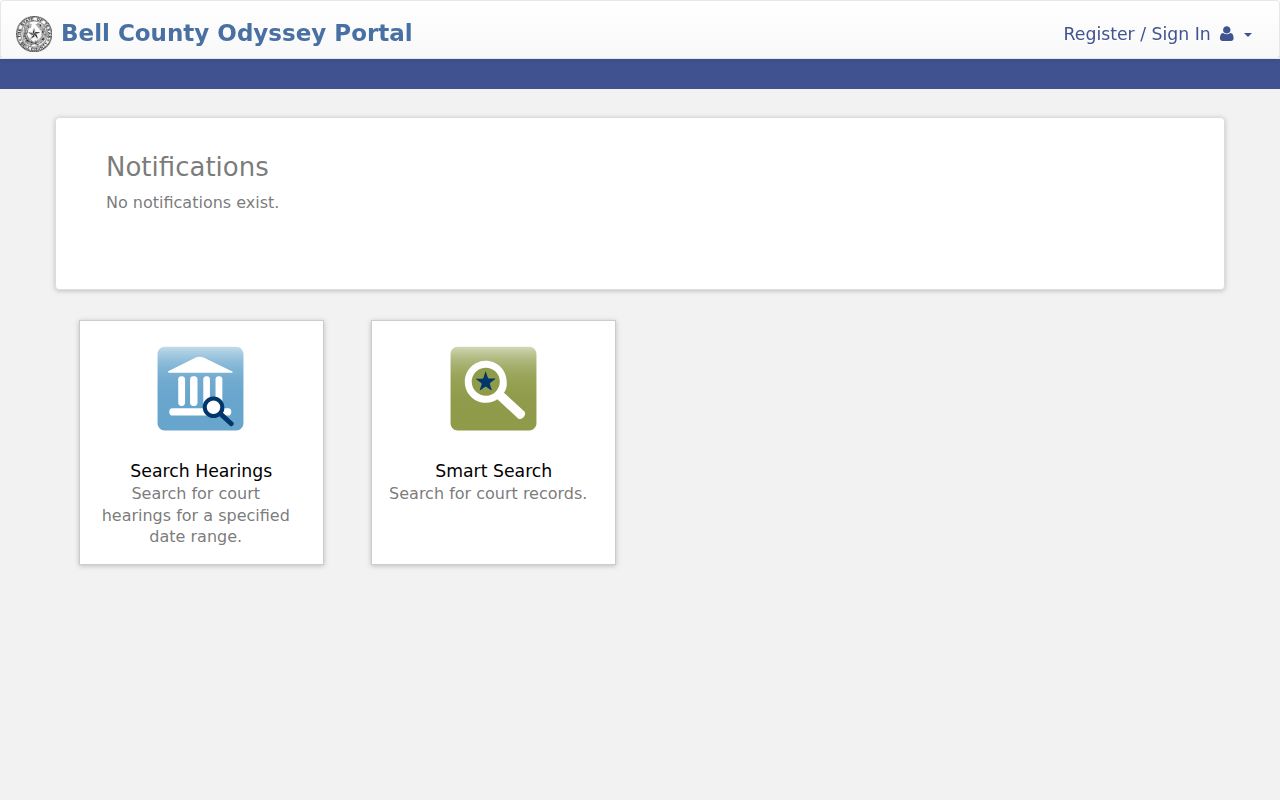Click the Bell County seal logo

pos(34,34)
